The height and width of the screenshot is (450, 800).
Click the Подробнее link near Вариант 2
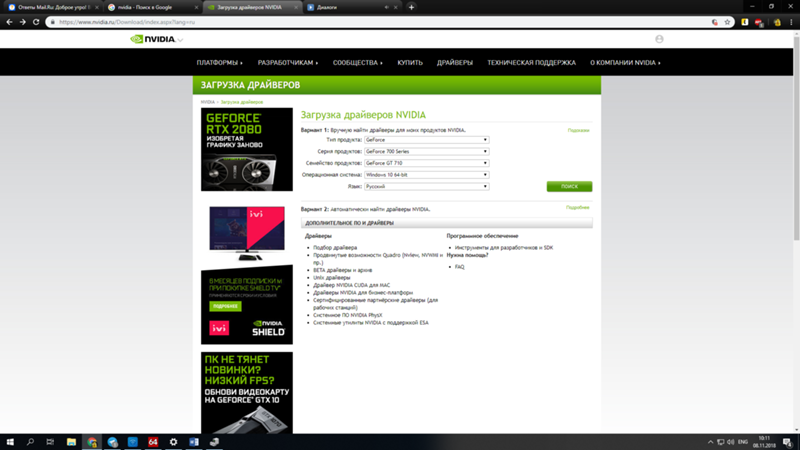[578, 208]
